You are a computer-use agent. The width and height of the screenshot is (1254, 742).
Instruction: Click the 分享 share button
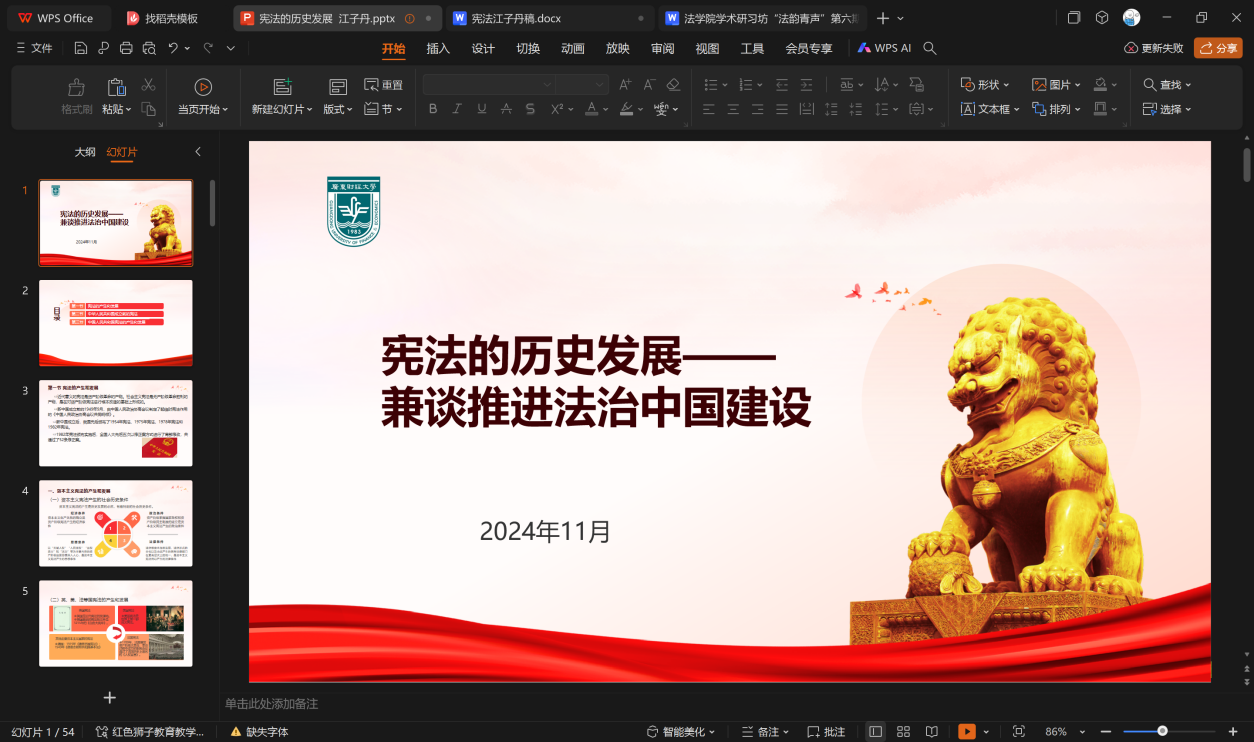(x=1218, y=48)
